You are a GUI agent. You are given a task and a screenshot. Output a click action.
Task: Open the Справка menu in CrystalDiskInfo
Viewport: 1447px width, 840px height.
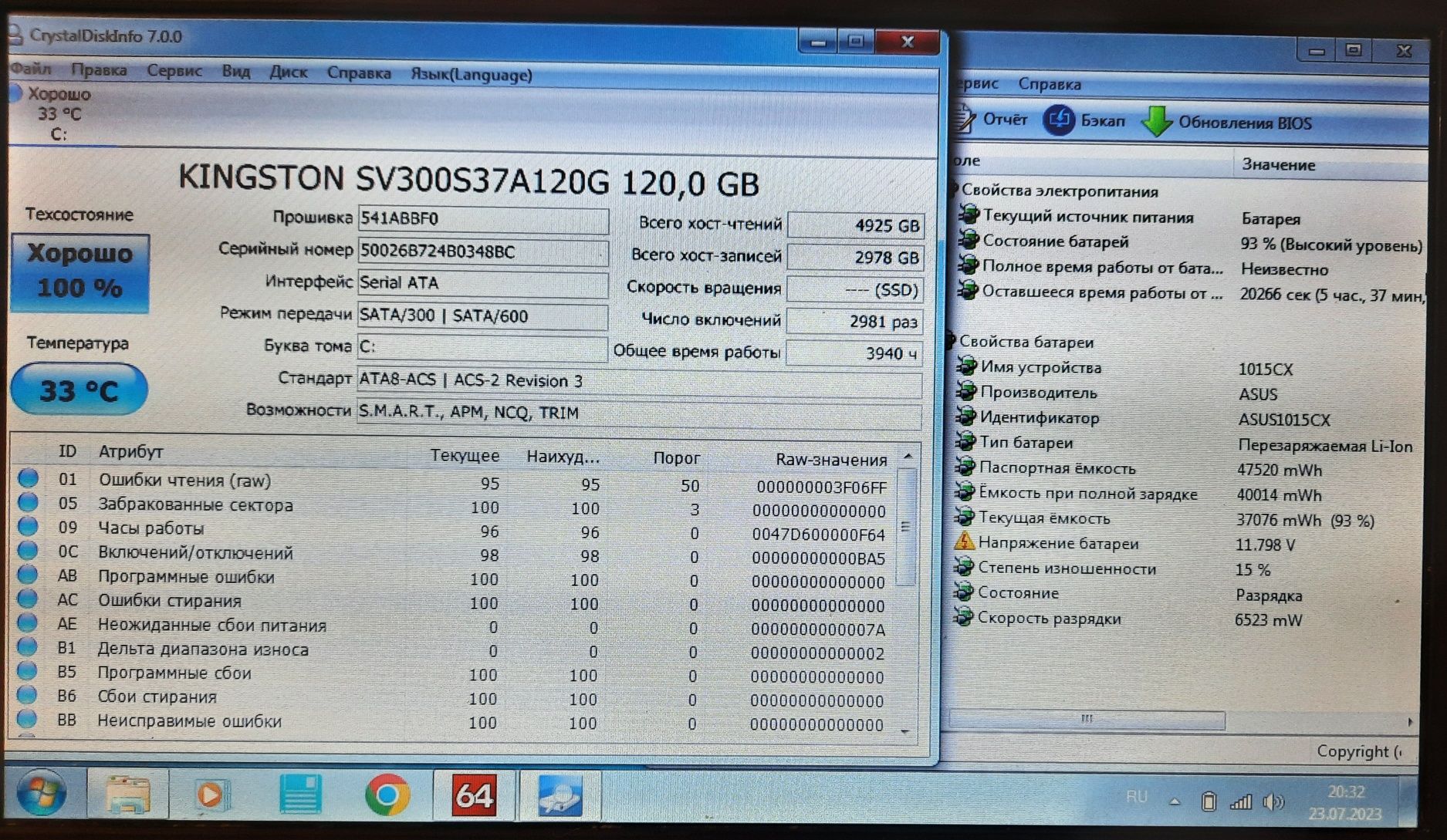359,73
